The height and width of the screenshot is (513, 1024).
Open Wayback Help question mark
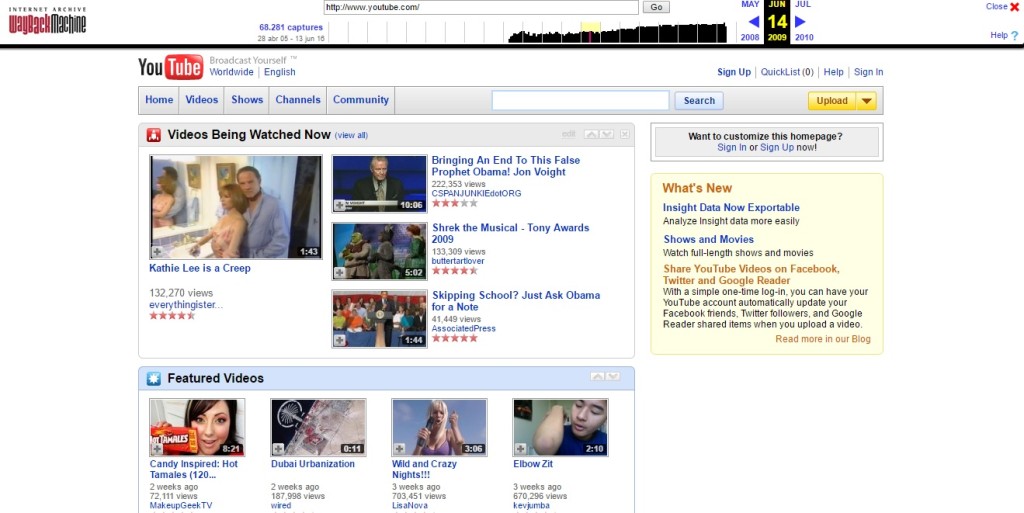pos(1015,36)
